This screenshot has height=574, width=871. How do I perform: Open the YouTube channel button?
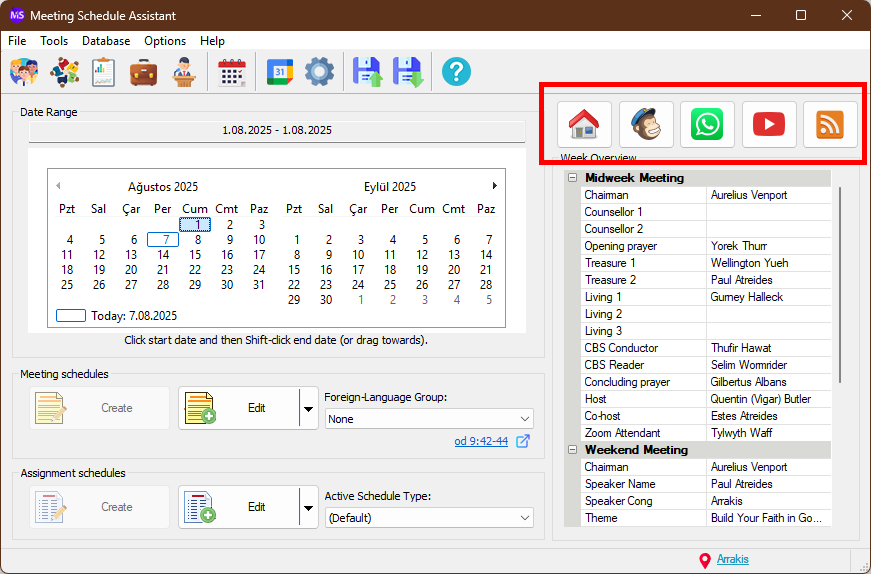tap(768, 124)
